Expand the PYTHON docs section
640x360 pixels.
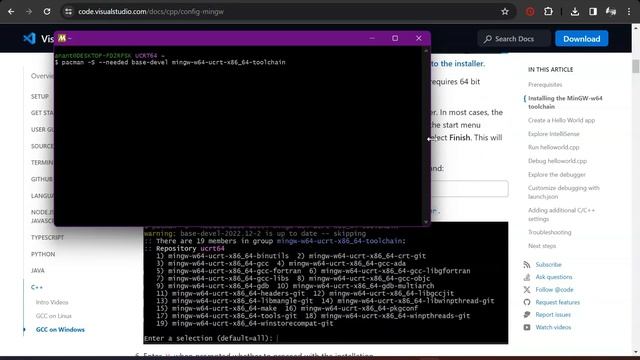[43, 254]
